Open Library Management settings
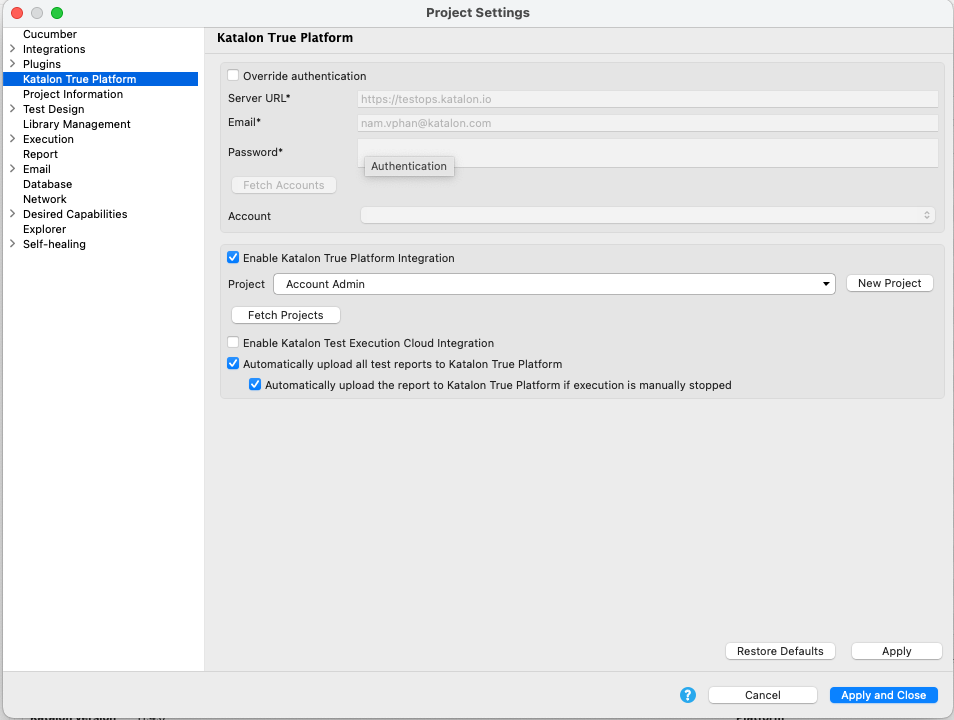Screen dimensions: 954x720 (77, 124)
